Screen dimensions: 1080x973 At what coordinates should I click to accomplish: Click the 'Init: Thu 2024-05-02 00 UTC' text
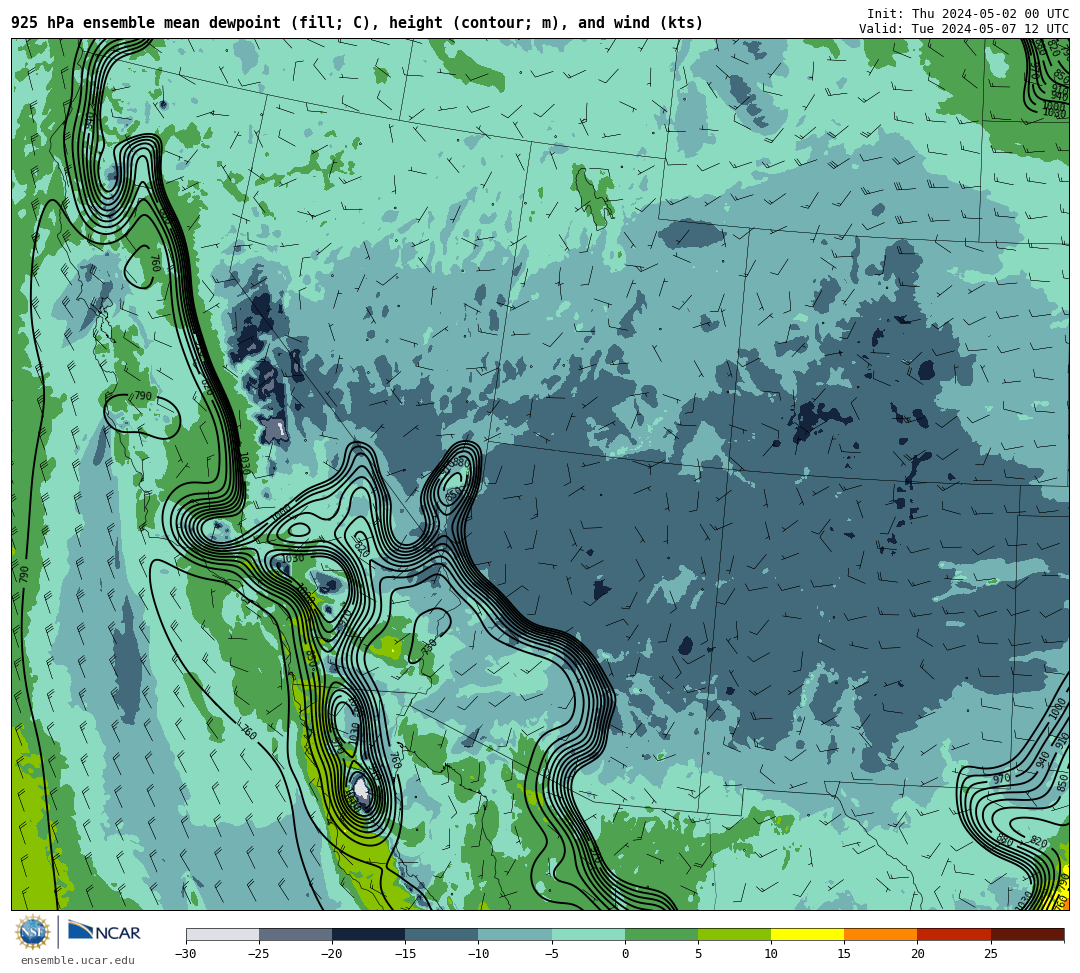click(968, 14)
